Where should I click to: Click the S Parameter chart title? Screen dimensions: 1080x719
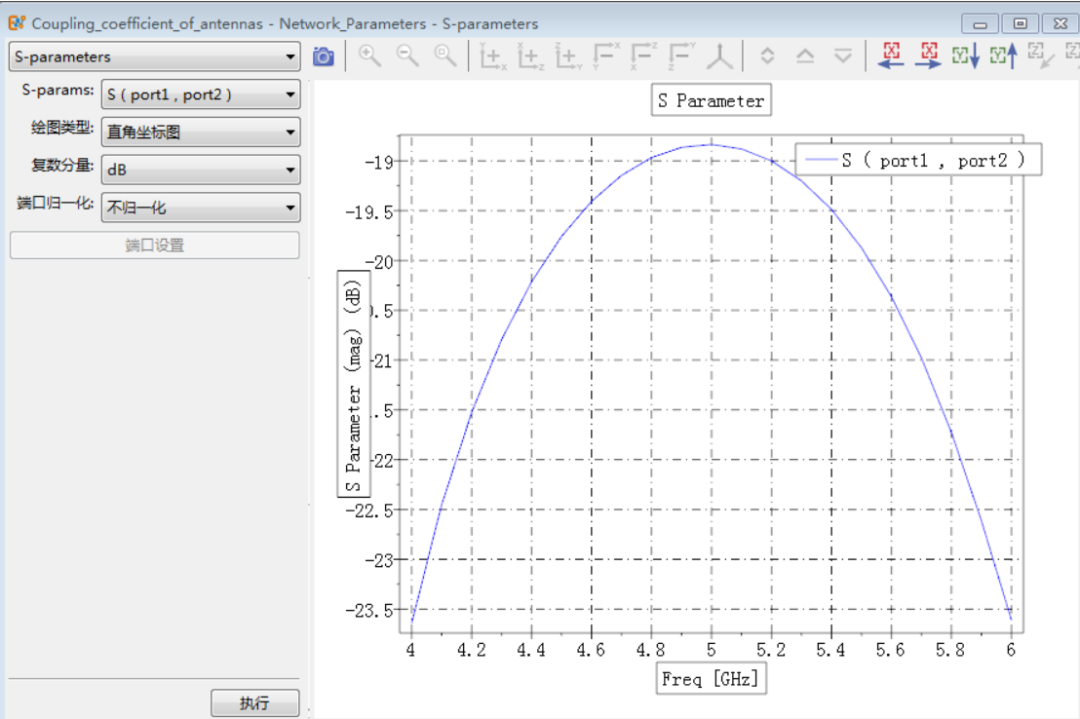(x=712, y=101)
